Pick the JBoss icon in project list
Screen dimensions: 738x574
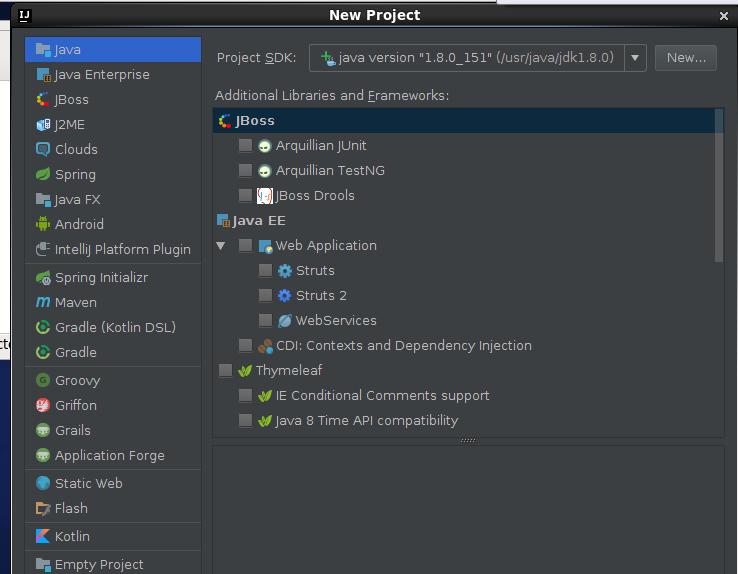(x=43, y=99)
